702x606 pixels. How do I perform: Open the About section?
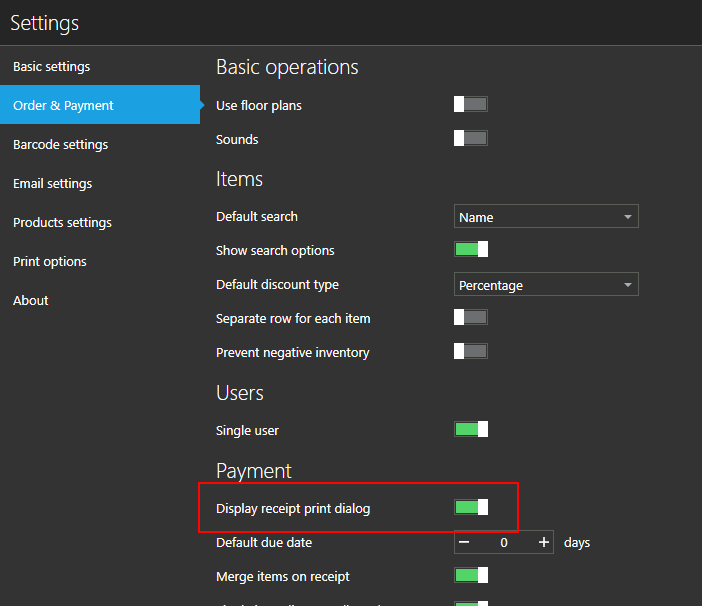point(31,301)
